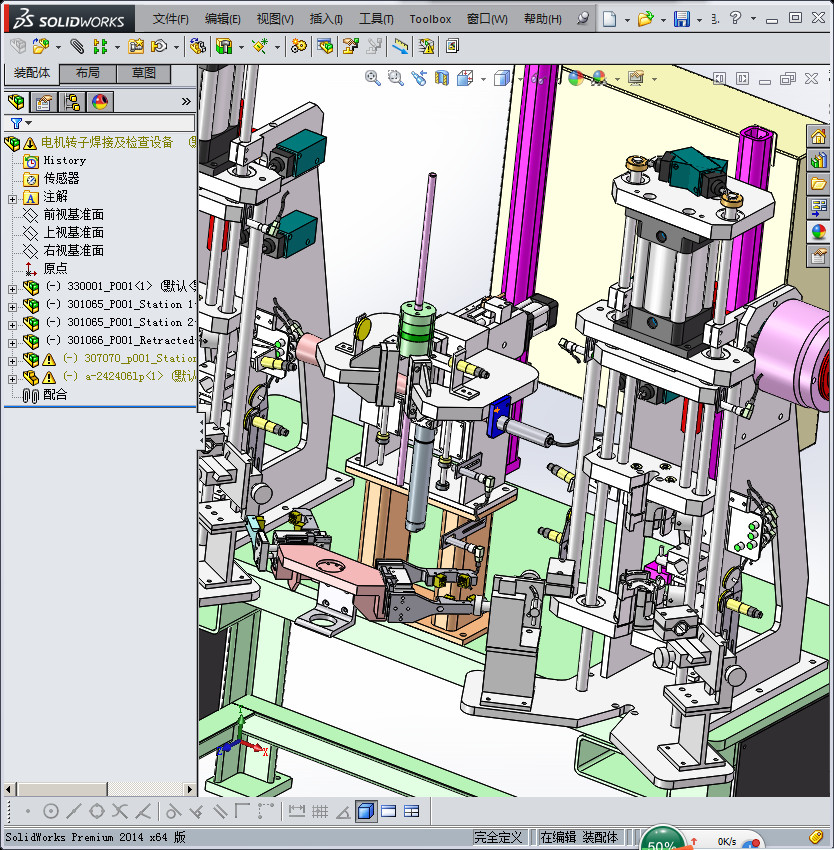Open the 插入(I) menu
834x850 pixels.
pos(326,19)
